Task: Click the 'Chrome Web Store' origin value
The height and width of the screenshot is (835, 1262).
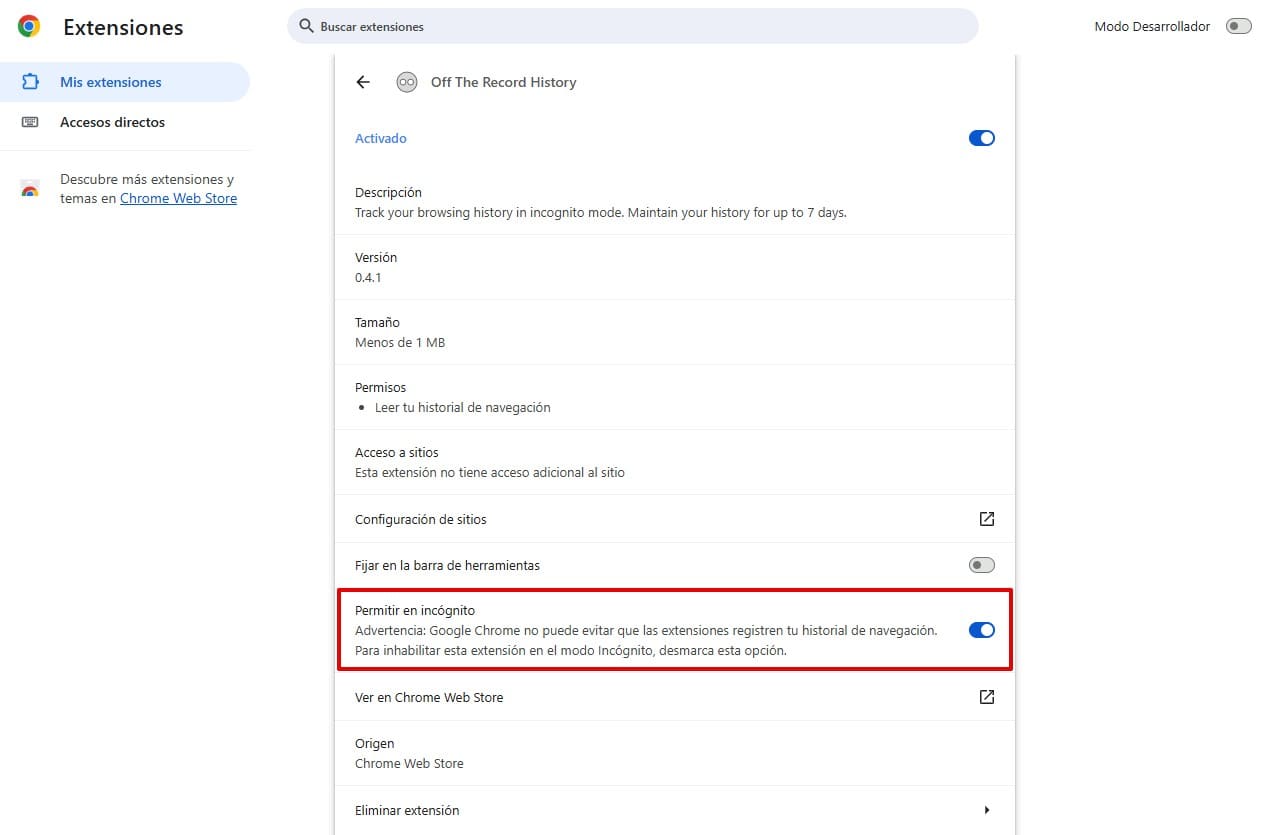Action: tap(409, 763)
